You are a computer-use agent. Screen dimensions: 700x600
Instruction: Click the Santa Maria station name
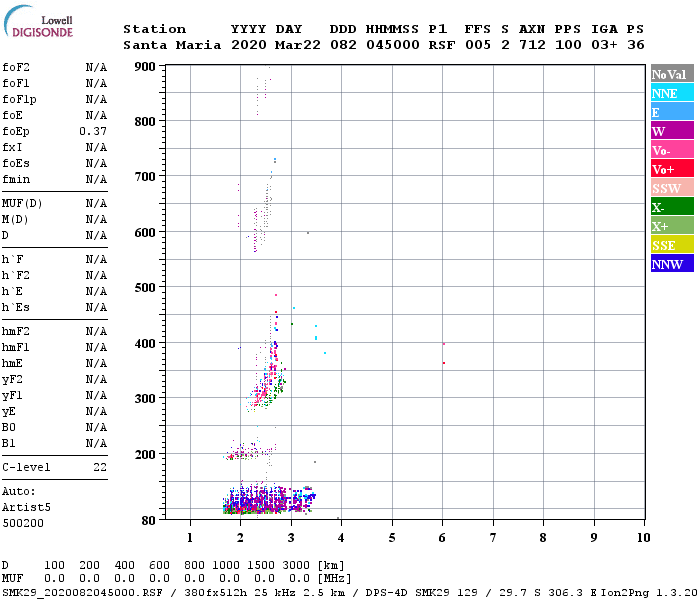[172, 45]
